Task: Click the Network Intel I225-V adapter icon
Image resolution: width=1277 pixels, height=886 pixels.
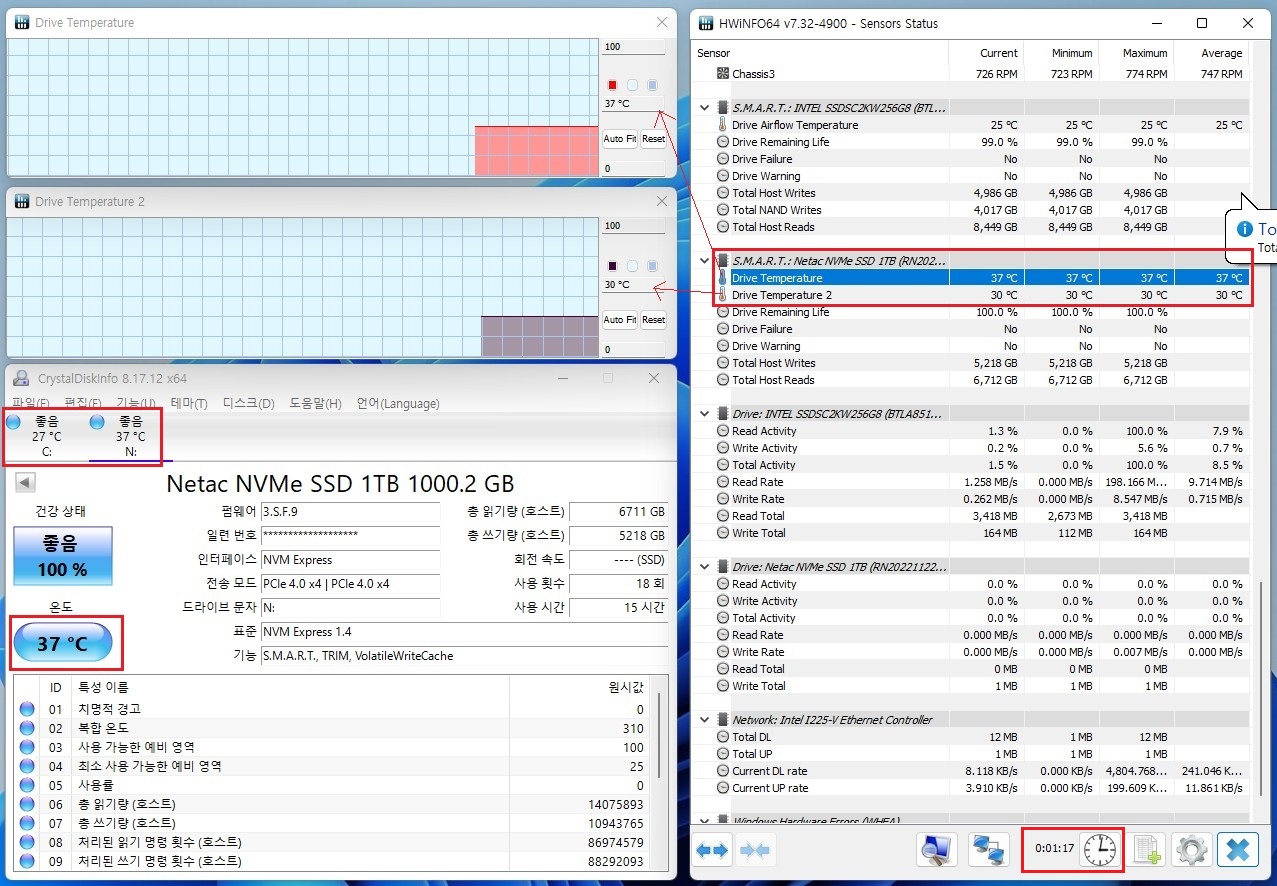Action: (x=723, y=720)
